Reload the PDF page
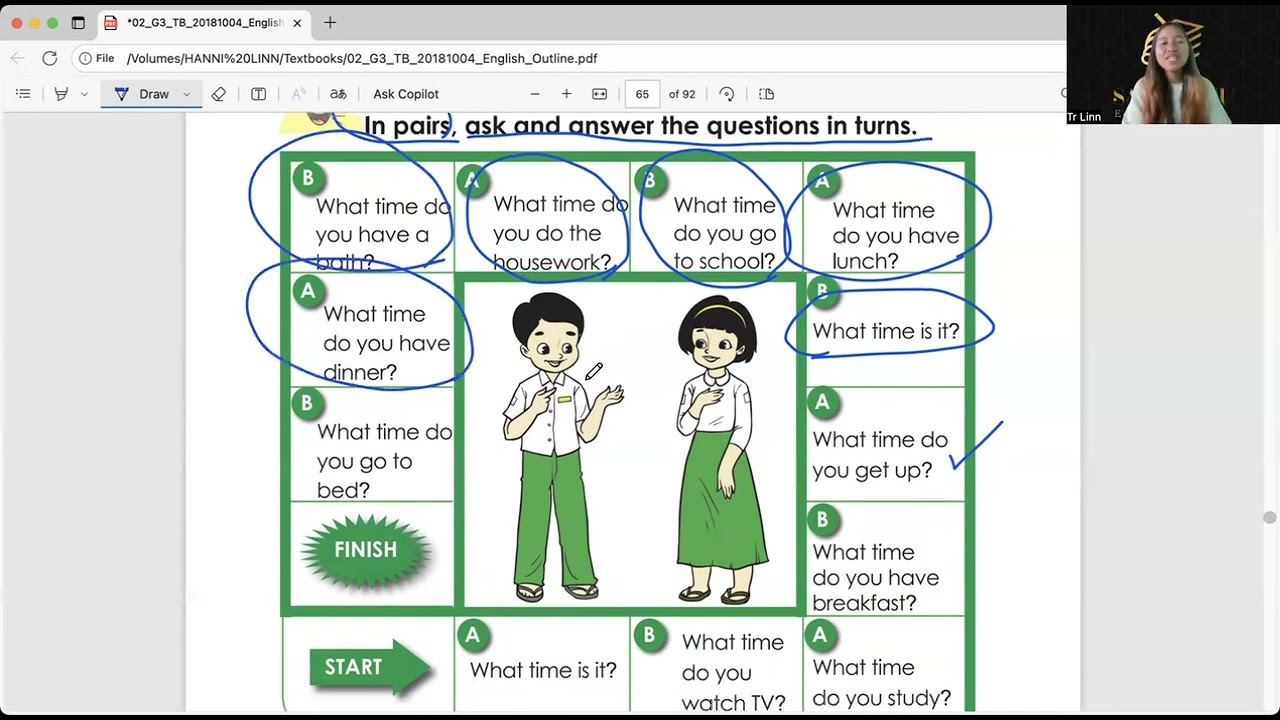The image size is (1280, 720). [x=49, y=58]
